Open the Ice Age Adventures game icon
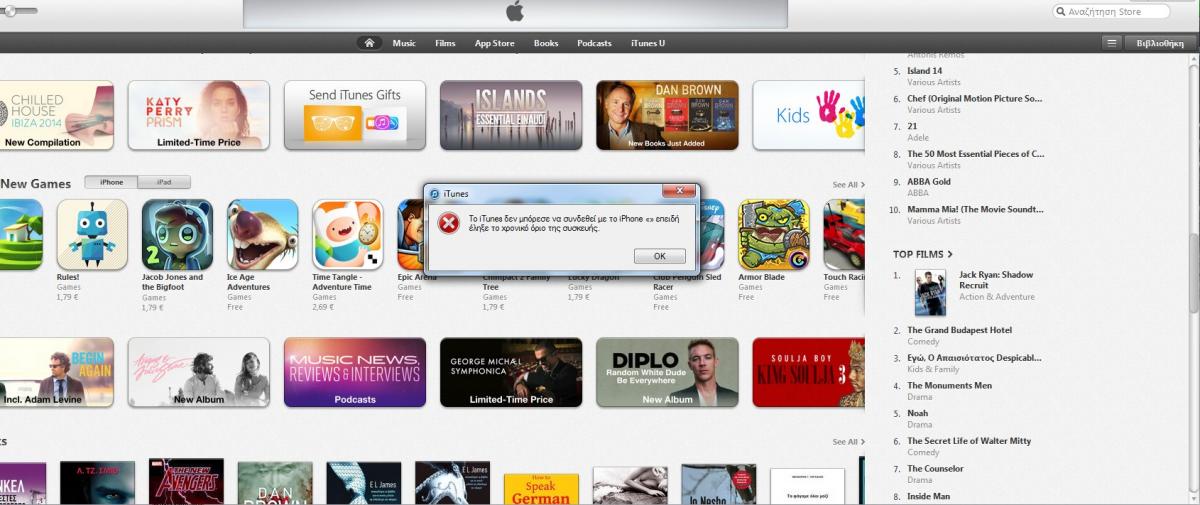Viewport: 1200px width, 505px height. pyautogui.click(x=262, y=234)
